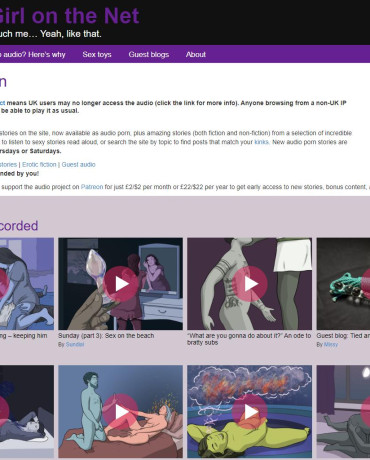Open the Guest blogs navigation item
The width and height of the screenshot is (370, 460).
tap(149, 54)
